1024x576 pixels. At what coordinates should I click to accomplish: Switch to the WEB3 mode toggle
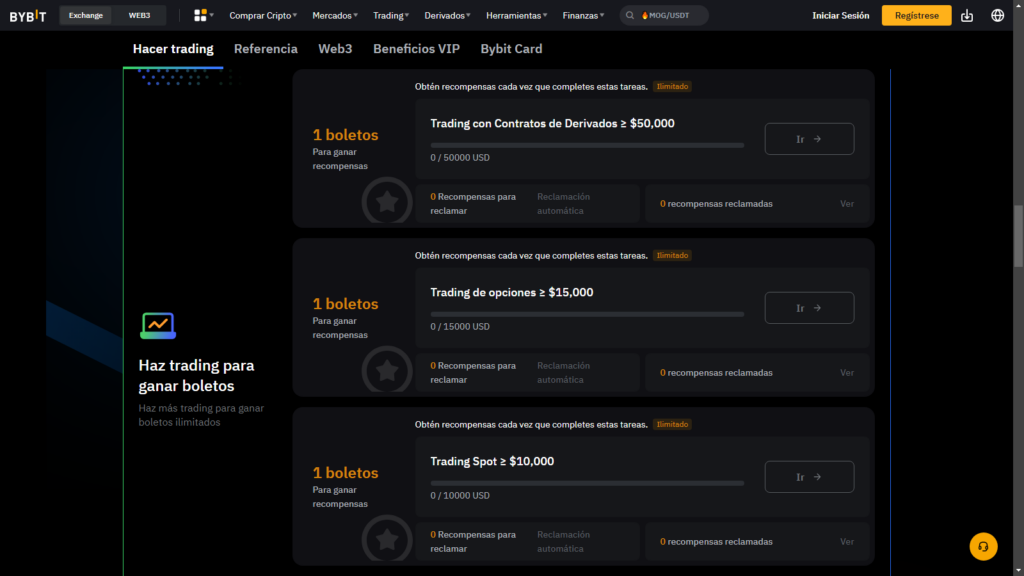139,15
